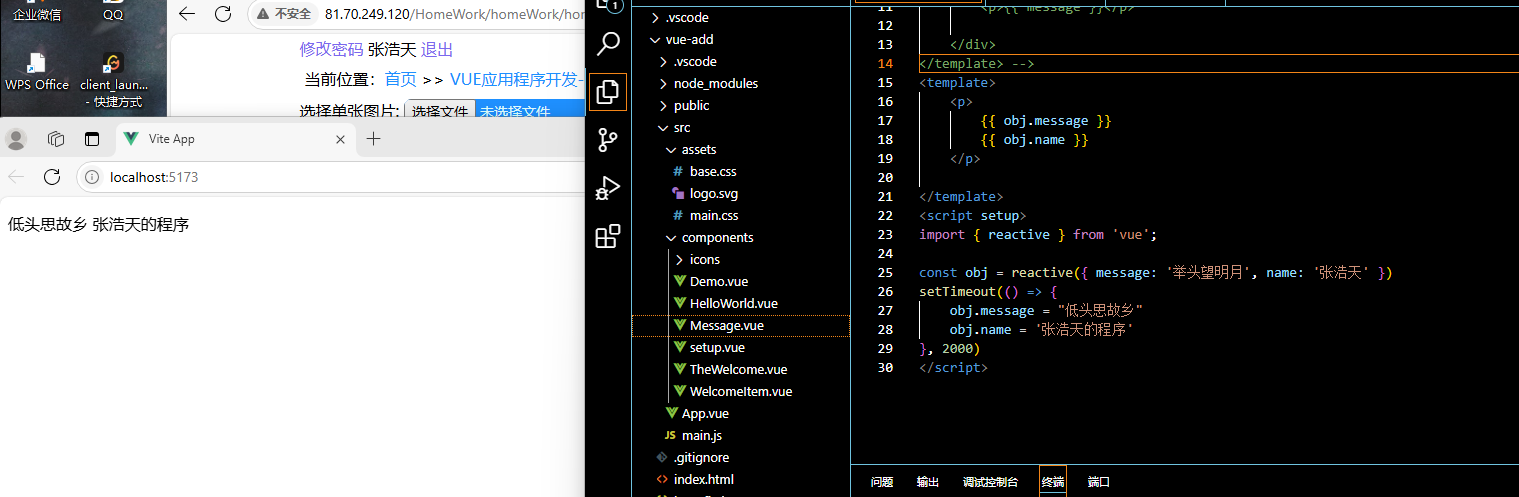Image resolution: width=1519 pixels, height=497 pixels.
Task: Open a new tab next to Vite App
Action: point(373,139)
